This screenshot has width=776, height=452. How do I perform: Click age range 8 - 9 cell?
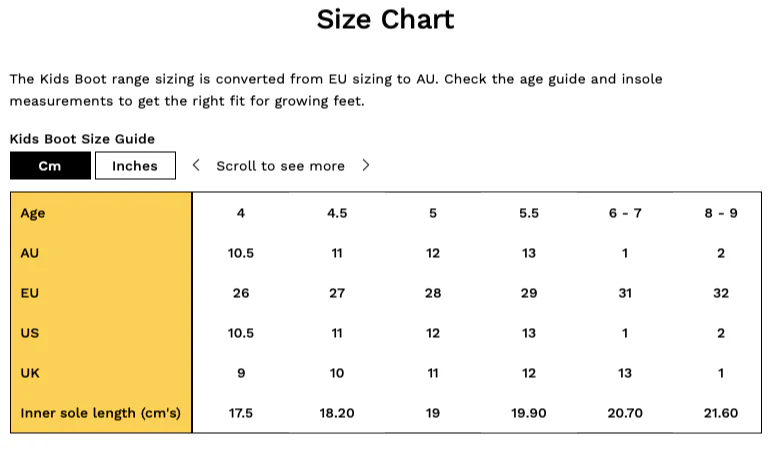point(721,213)
